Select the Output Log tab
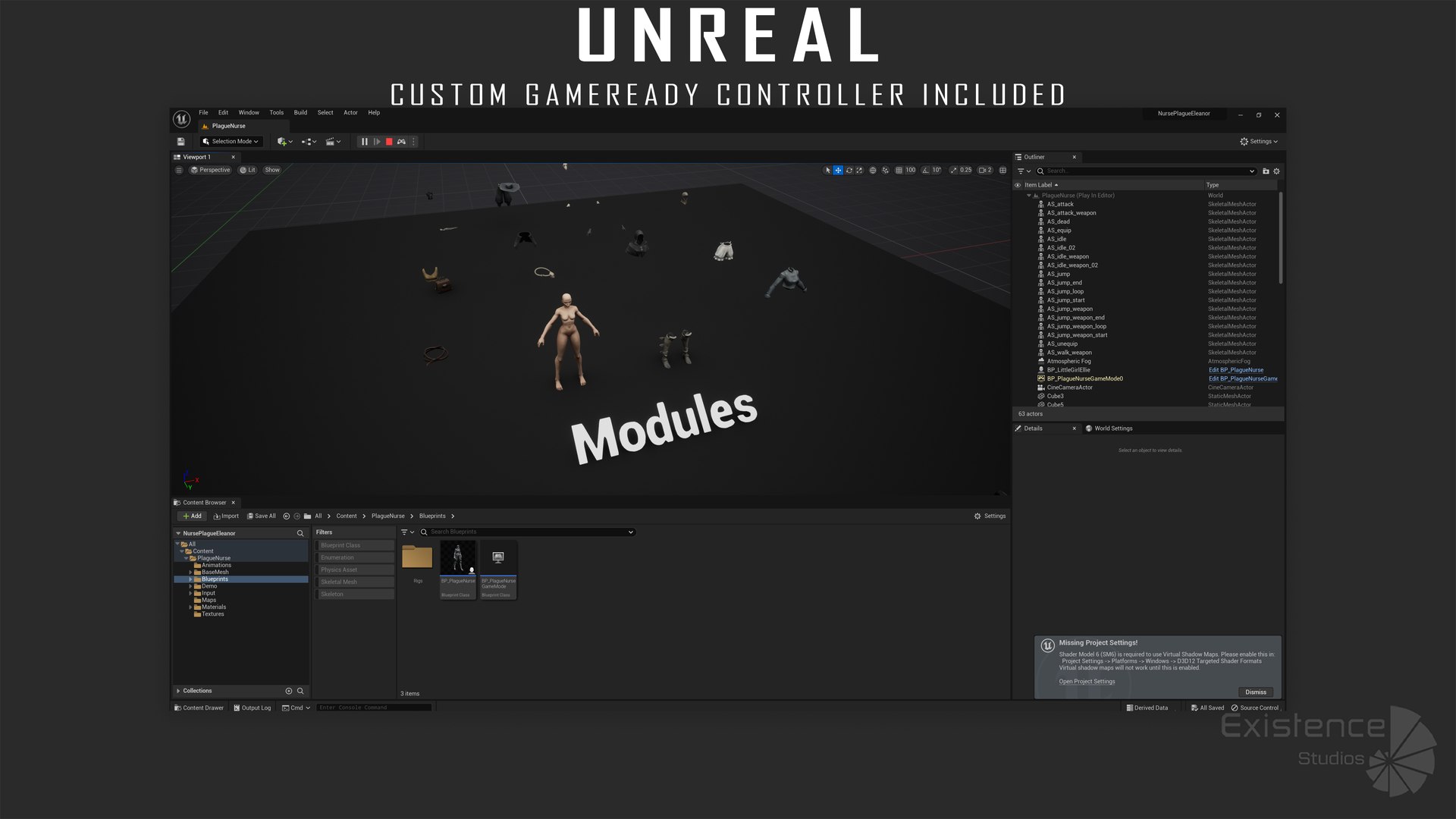 (x=252, y=708)
